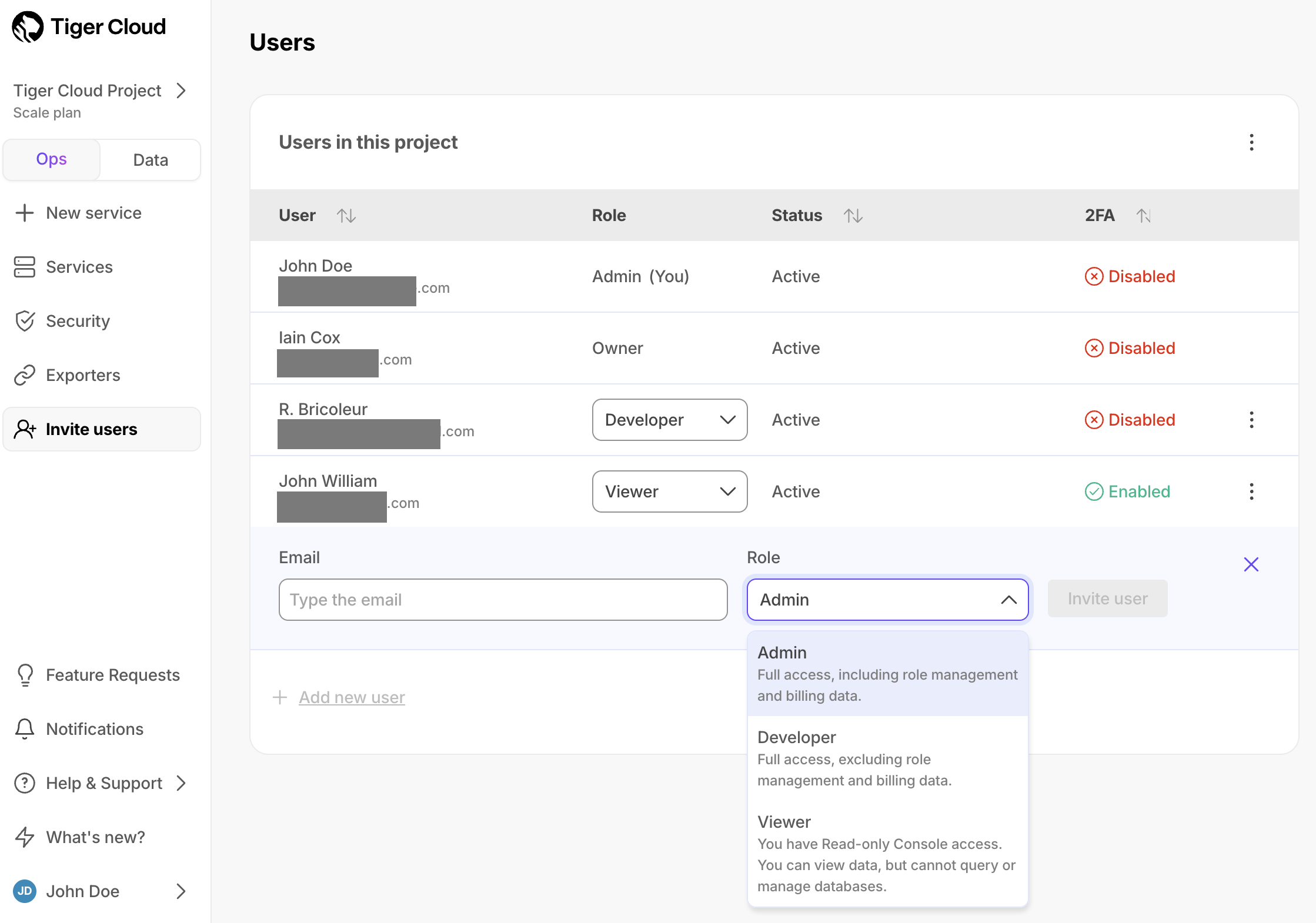This screenshot has height=923, width=1316.
Task: Click the JD avatar badge
Action: click(25, 891)
